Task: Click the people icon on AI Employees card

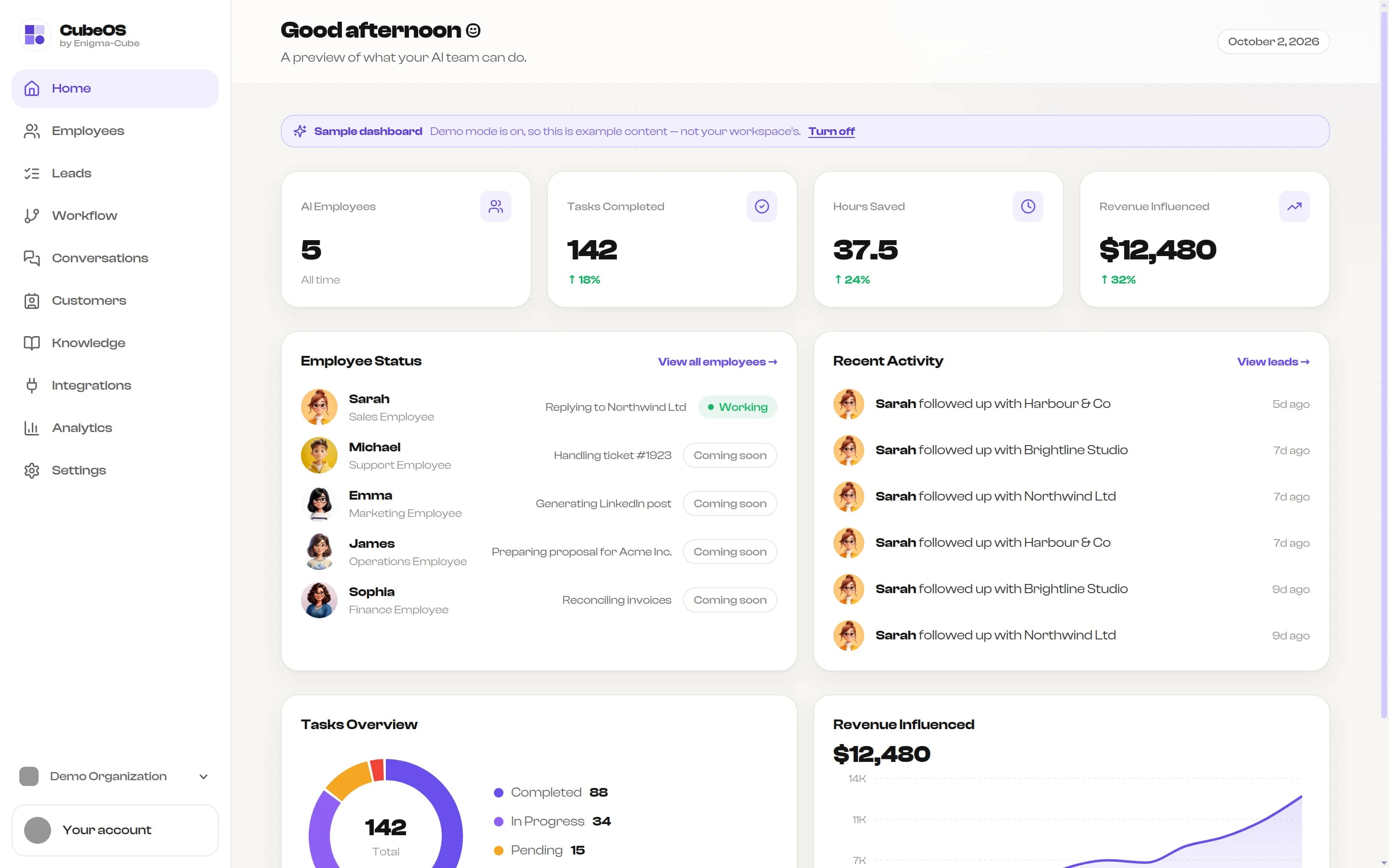Action: 495,206
